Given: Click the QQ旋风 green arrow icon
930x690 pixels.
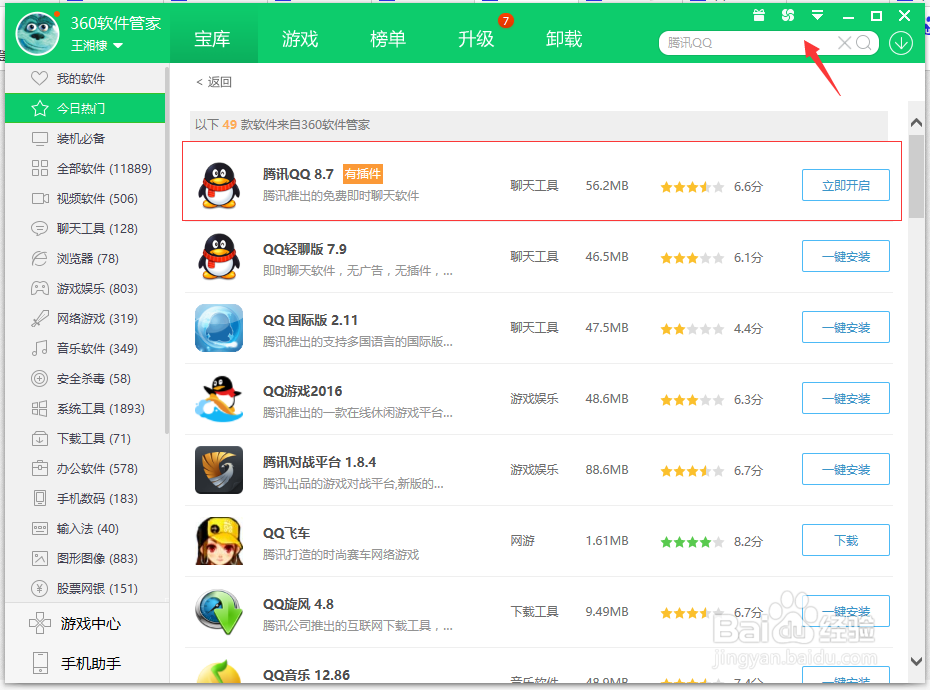Looking at the screenshot, I should [x=219, y=612].
